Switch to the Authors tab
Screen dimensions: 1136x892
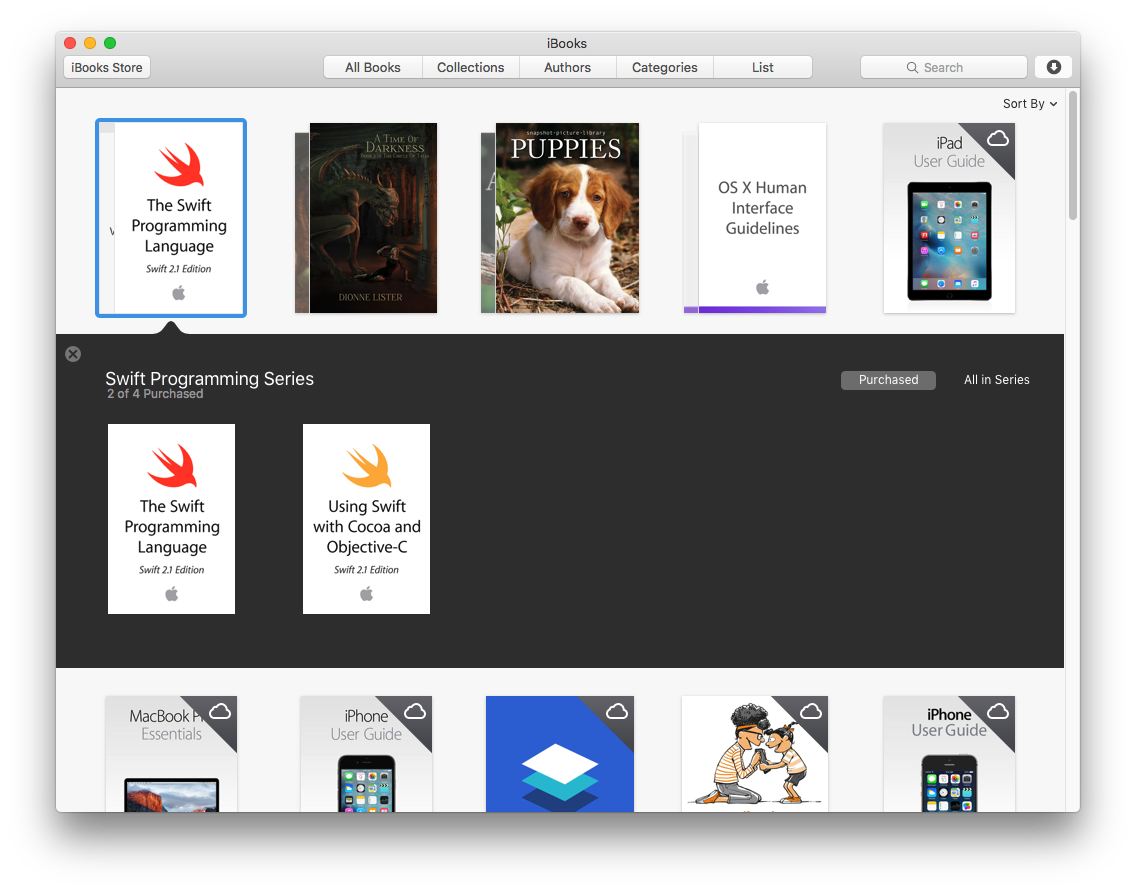coord(567,67)
